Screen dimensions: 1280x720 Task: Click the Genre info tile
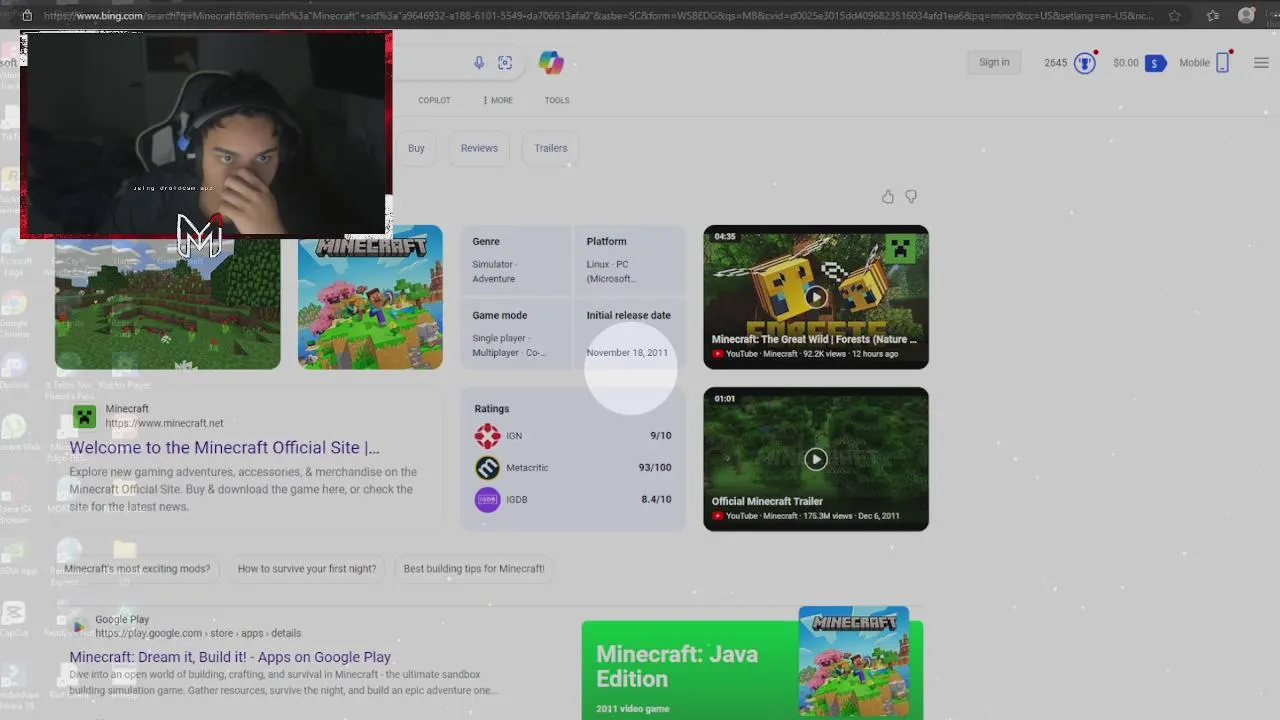point(516,260)
